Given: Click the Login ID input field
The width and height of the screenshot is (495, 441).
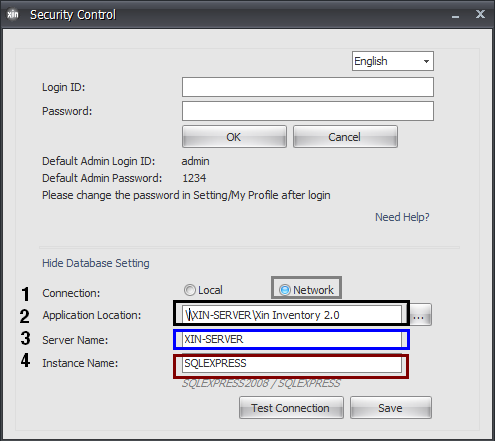Looking at the screenshot, I should [308, 87].
